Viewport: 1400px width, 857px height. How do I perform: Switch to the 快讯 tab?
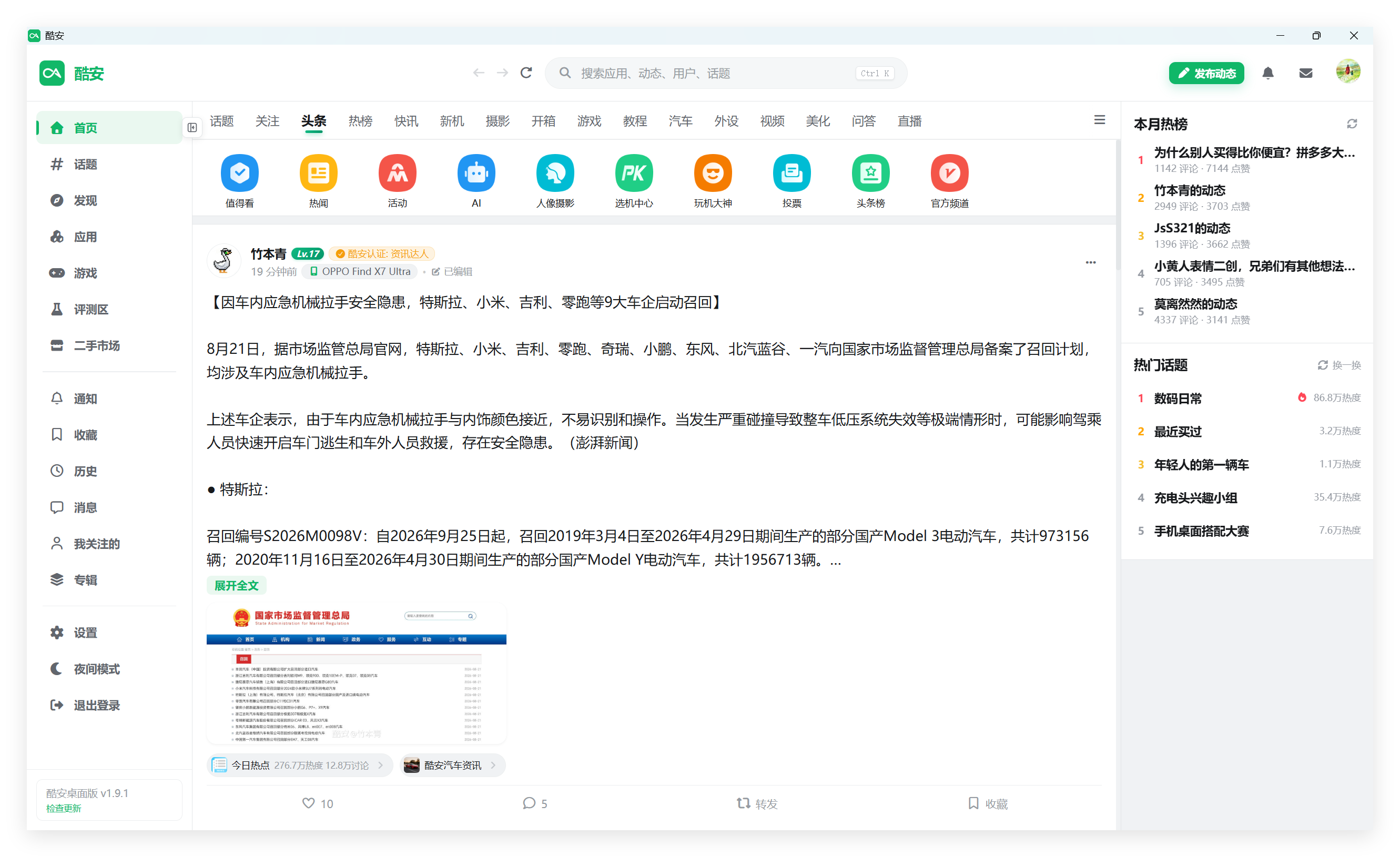tap(405, 121)
